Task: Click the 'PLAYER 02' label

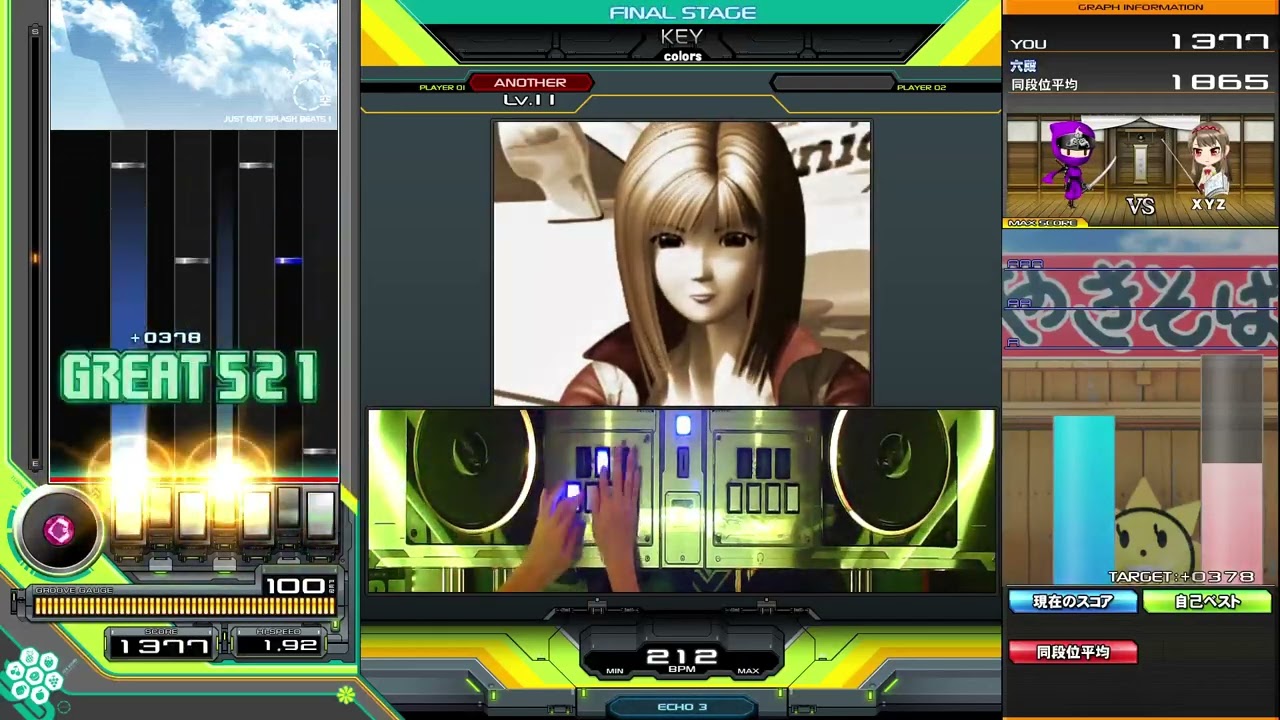Action: 921,88
